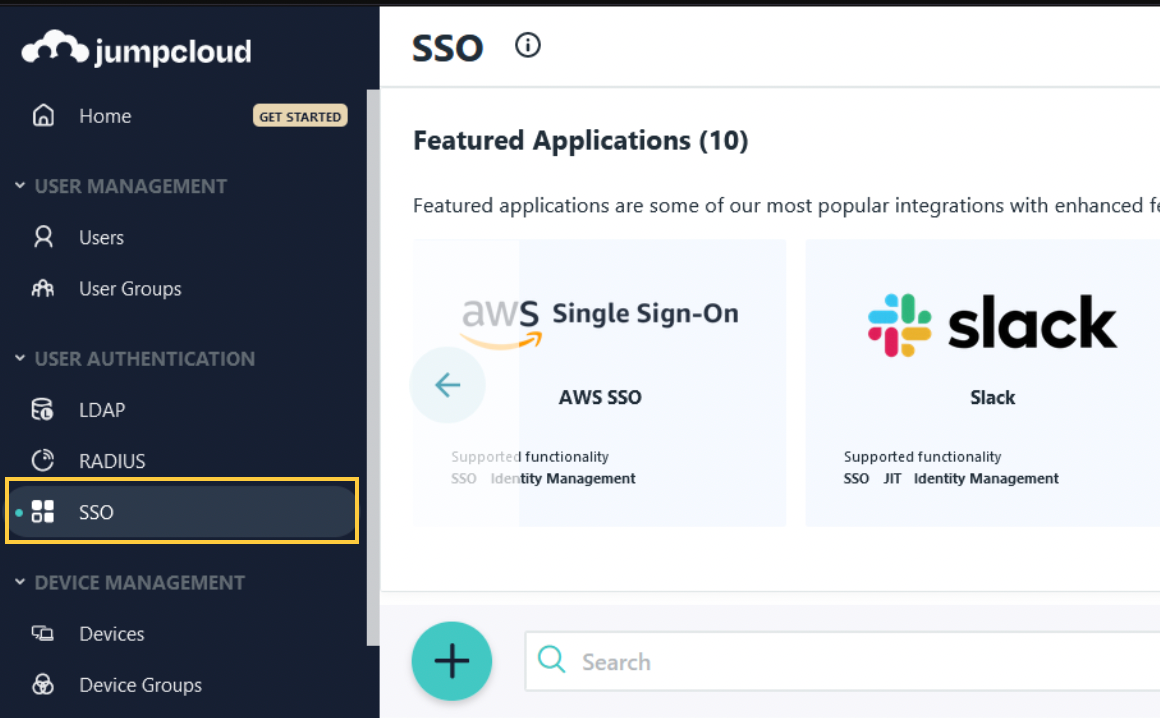Click the RADIUS circular icon
This screenshot has height=718, width=1160.
coord(43,460)
